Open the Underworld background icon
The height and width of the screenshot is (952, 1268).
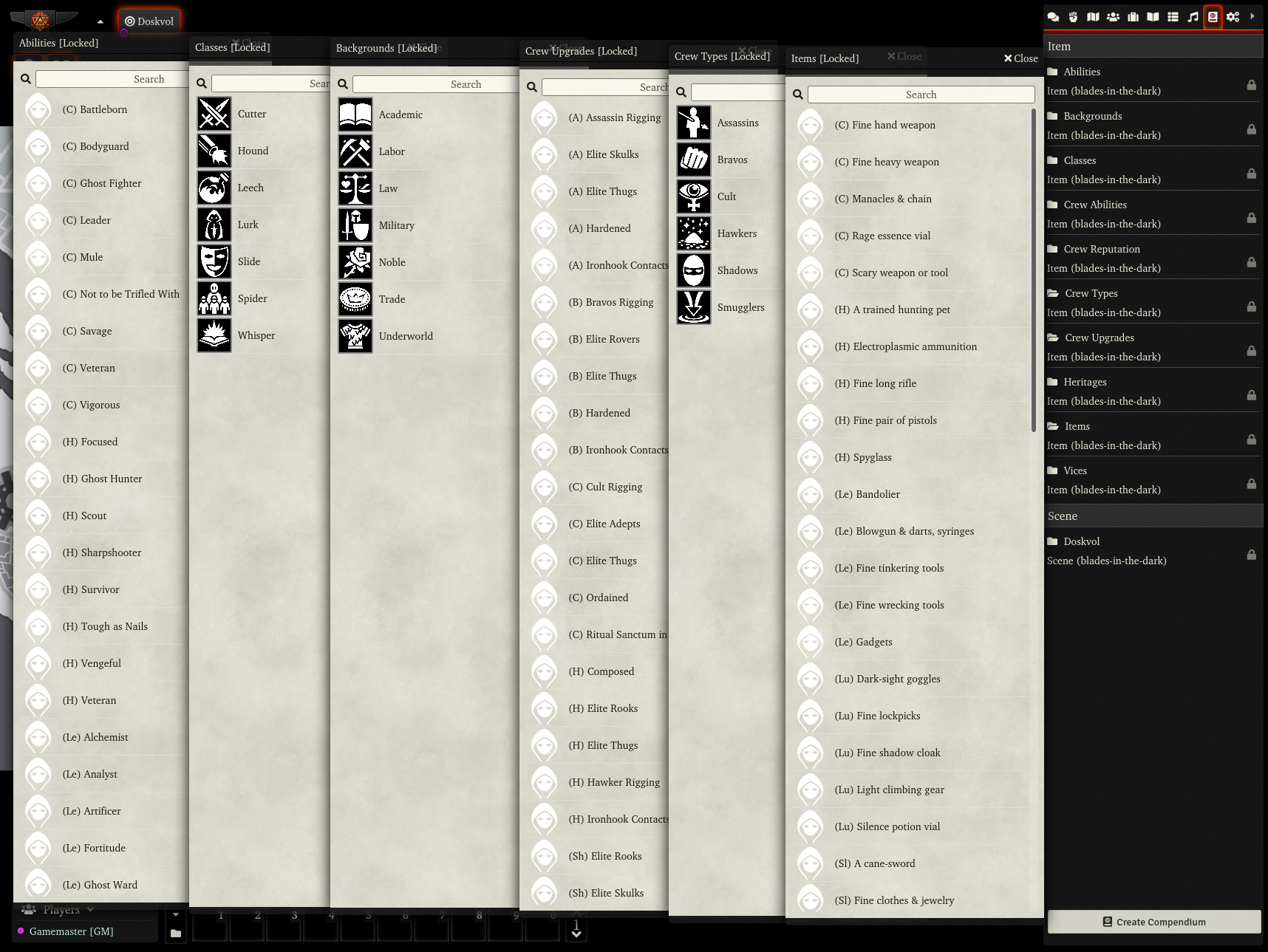pyautogui.click(x=355, y=336)
